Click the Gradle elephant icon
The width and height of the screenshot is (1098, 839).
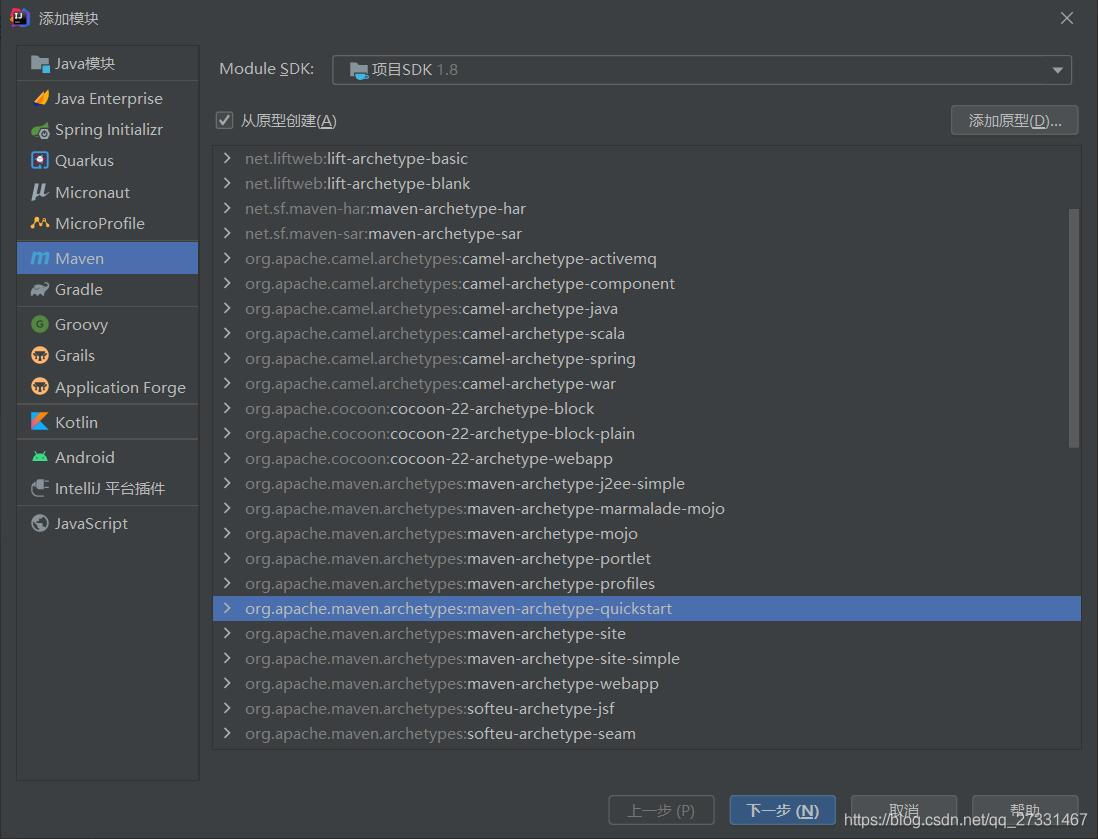40,289
